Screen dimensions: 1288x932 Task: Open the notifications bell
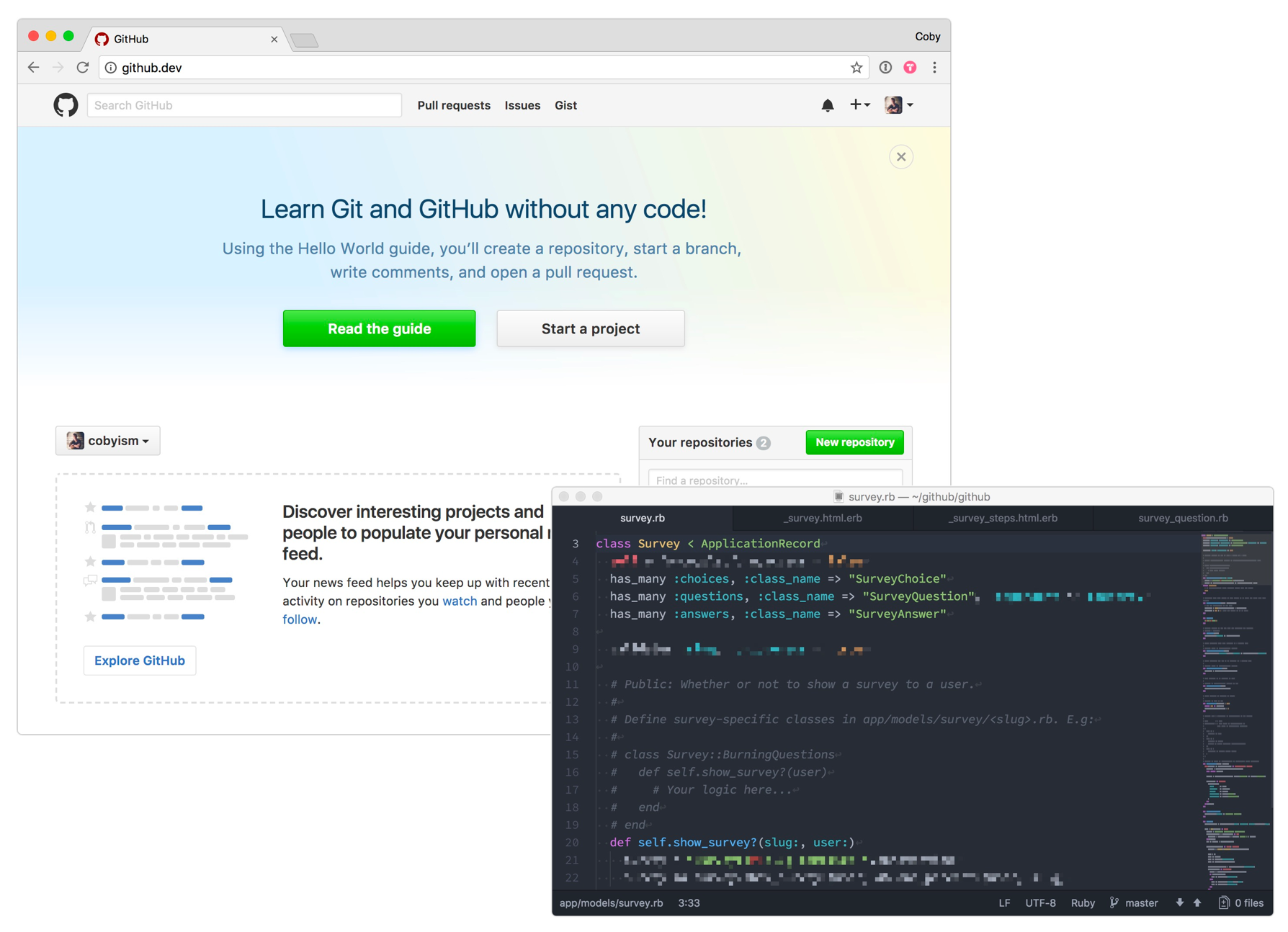click(x=827, y=105)
